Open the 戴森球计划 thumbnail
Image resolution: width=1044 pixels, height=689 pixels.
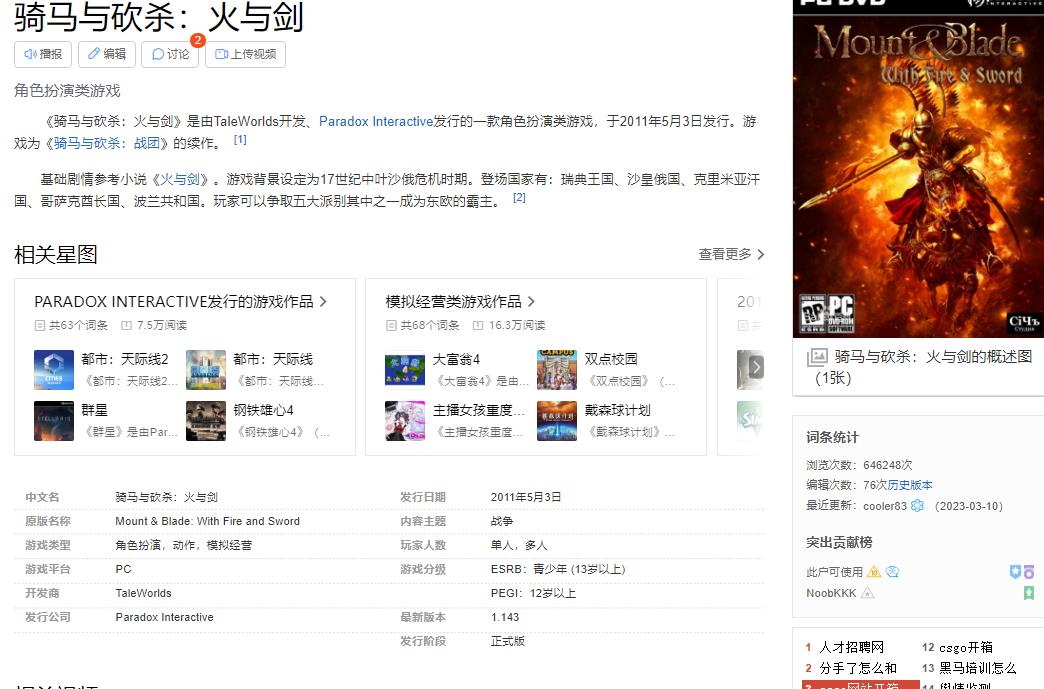click(557, 421)
